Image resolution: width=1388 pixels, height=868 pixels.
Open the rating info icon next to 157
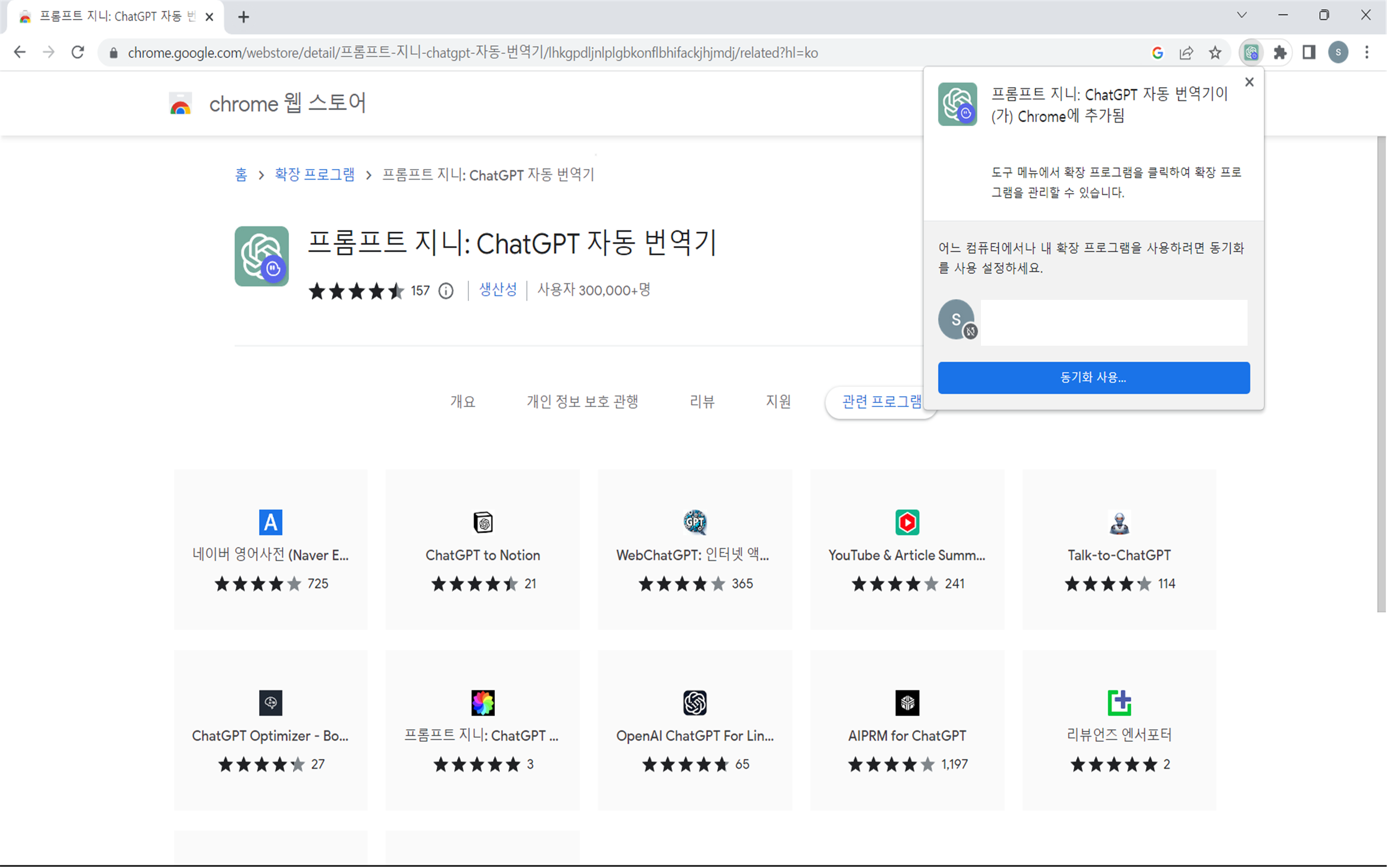tap(446, 291)
